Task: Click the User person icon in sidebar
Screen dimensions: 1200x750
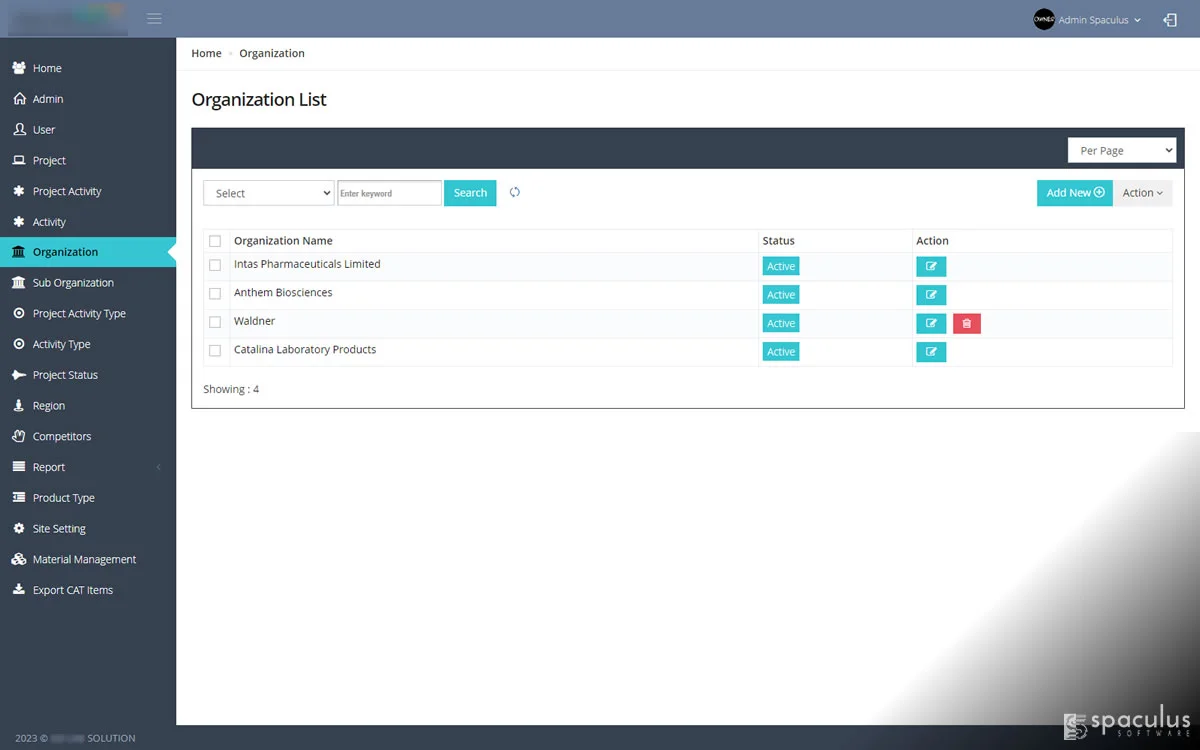Action: point(19,130)
